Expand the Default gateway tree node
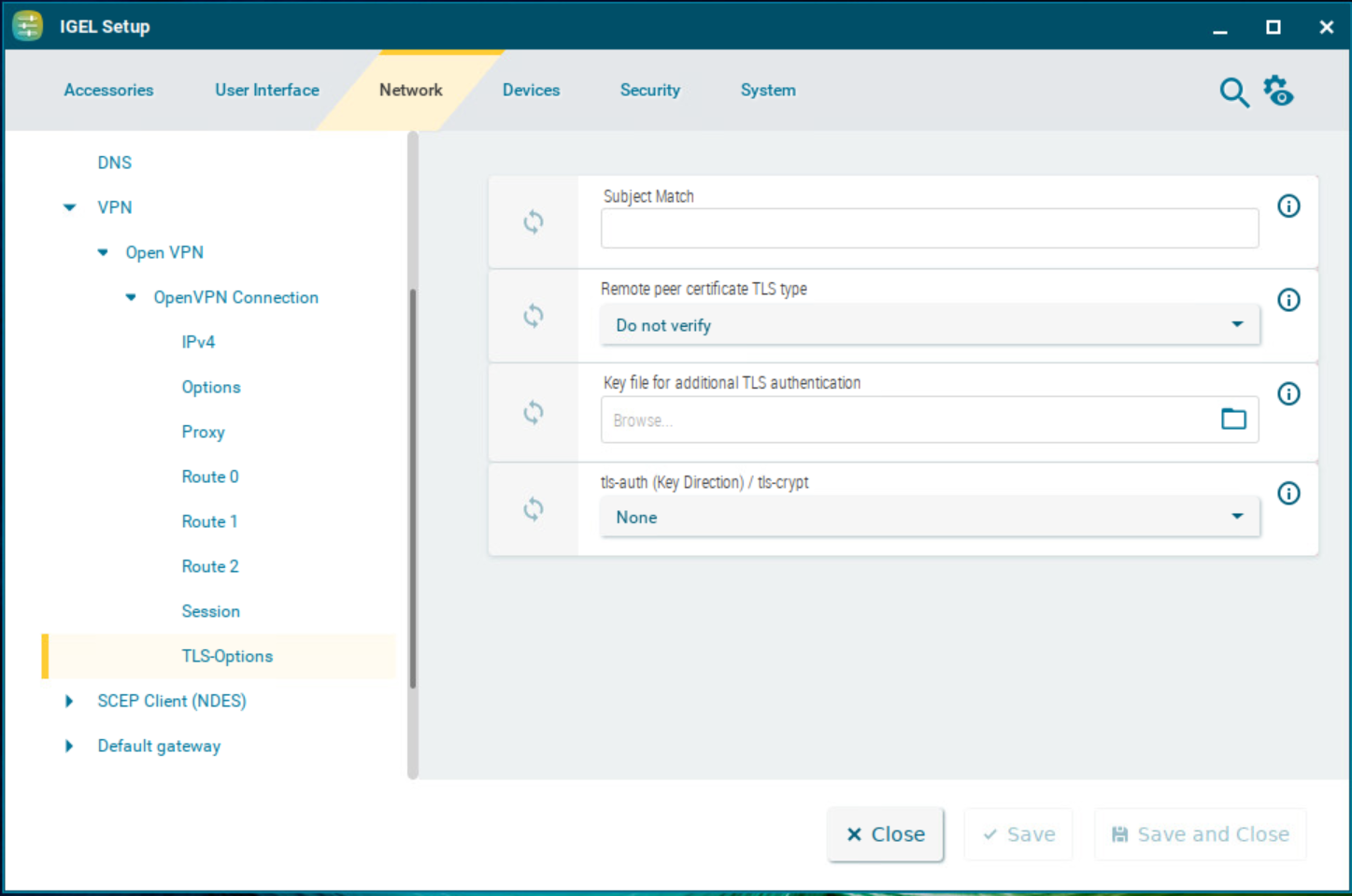Image resolution: width=1352 pixels, height=896 pixels. [x=69, y=747]
